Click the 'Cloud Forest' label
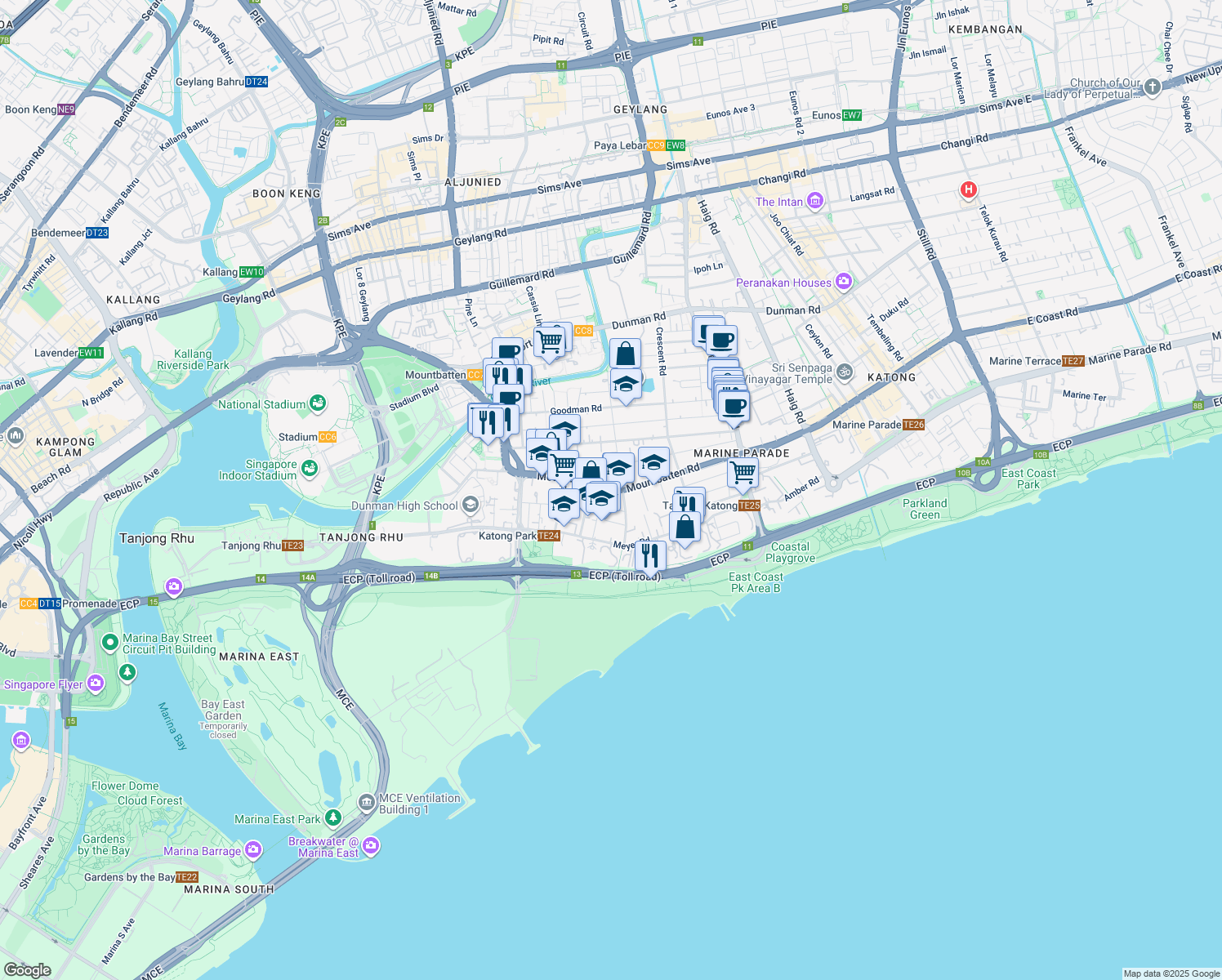Image resolution: width=1222 pixels, height=980 pixels. point(150,800)
